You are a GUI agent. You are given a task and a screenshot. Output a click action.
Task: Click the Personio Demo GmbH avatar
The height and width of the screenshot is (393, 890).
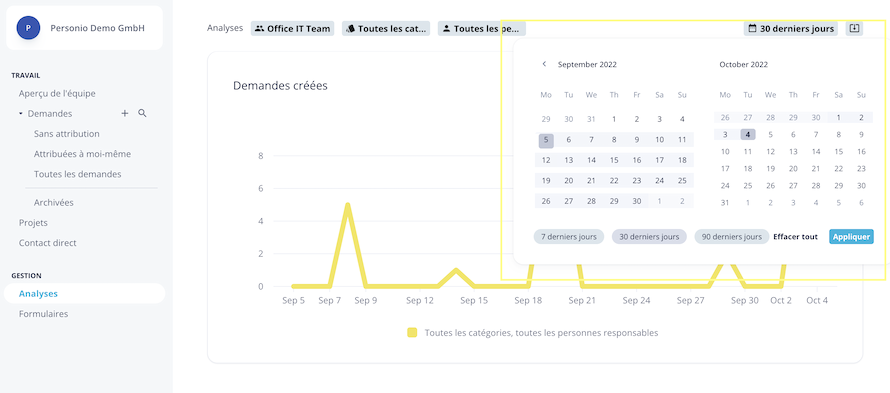tap(28, 28)
